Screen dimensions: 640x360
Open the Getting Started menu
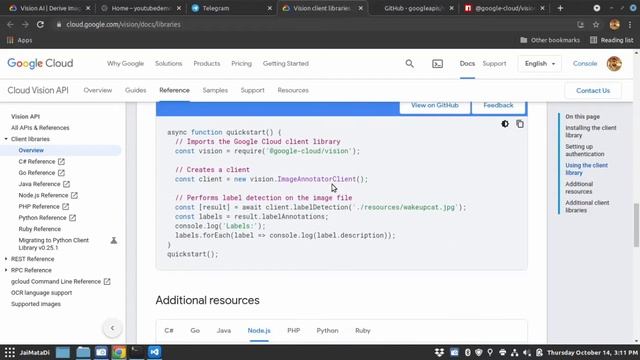click(x=286, y=64)
